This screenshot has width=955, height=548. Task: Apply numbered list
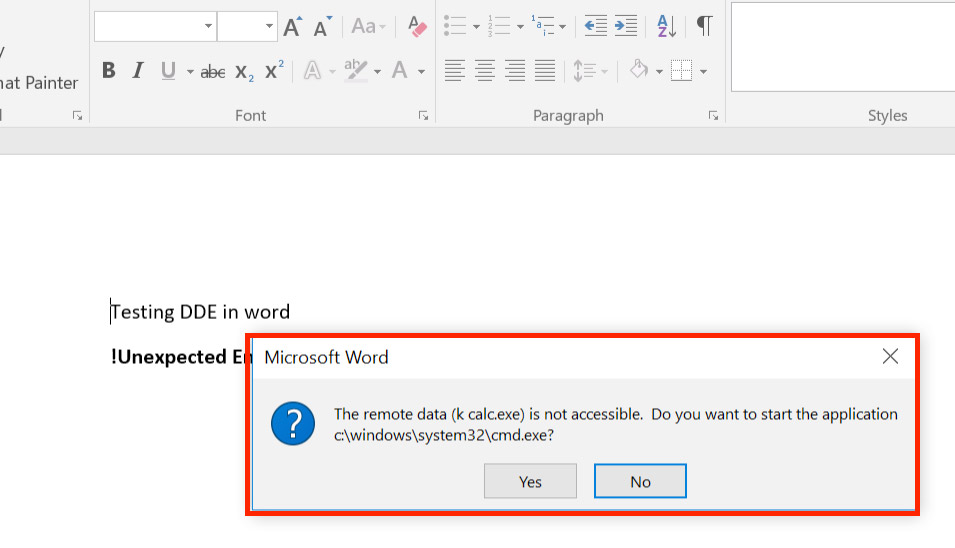pyautogui.click(x=499, y=26)
